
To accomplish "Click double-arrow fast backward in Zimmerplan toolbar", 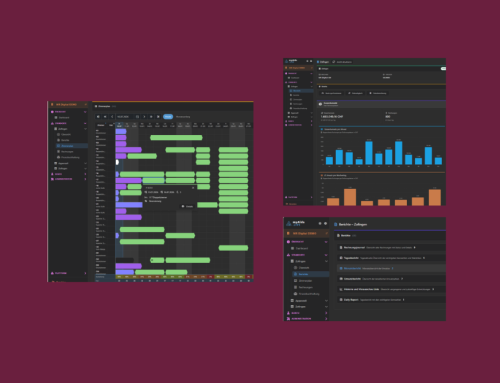I will [x=105, y=117].
